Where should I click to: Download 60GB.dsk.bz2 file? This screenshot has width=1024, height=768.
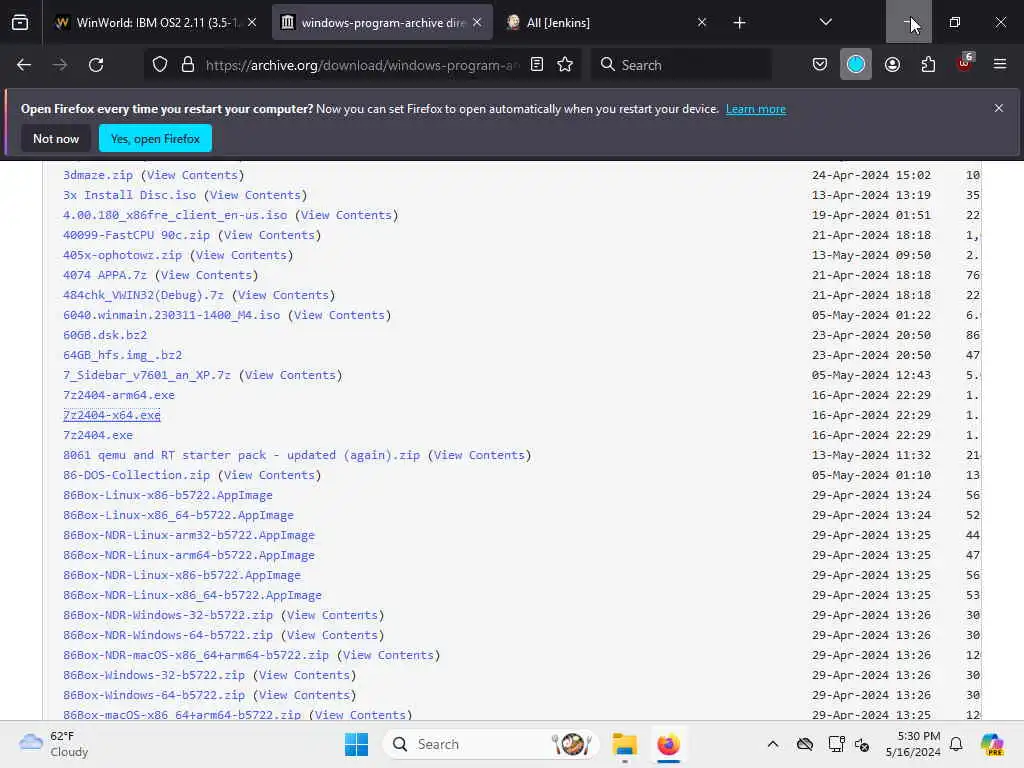tap(105, 335)
